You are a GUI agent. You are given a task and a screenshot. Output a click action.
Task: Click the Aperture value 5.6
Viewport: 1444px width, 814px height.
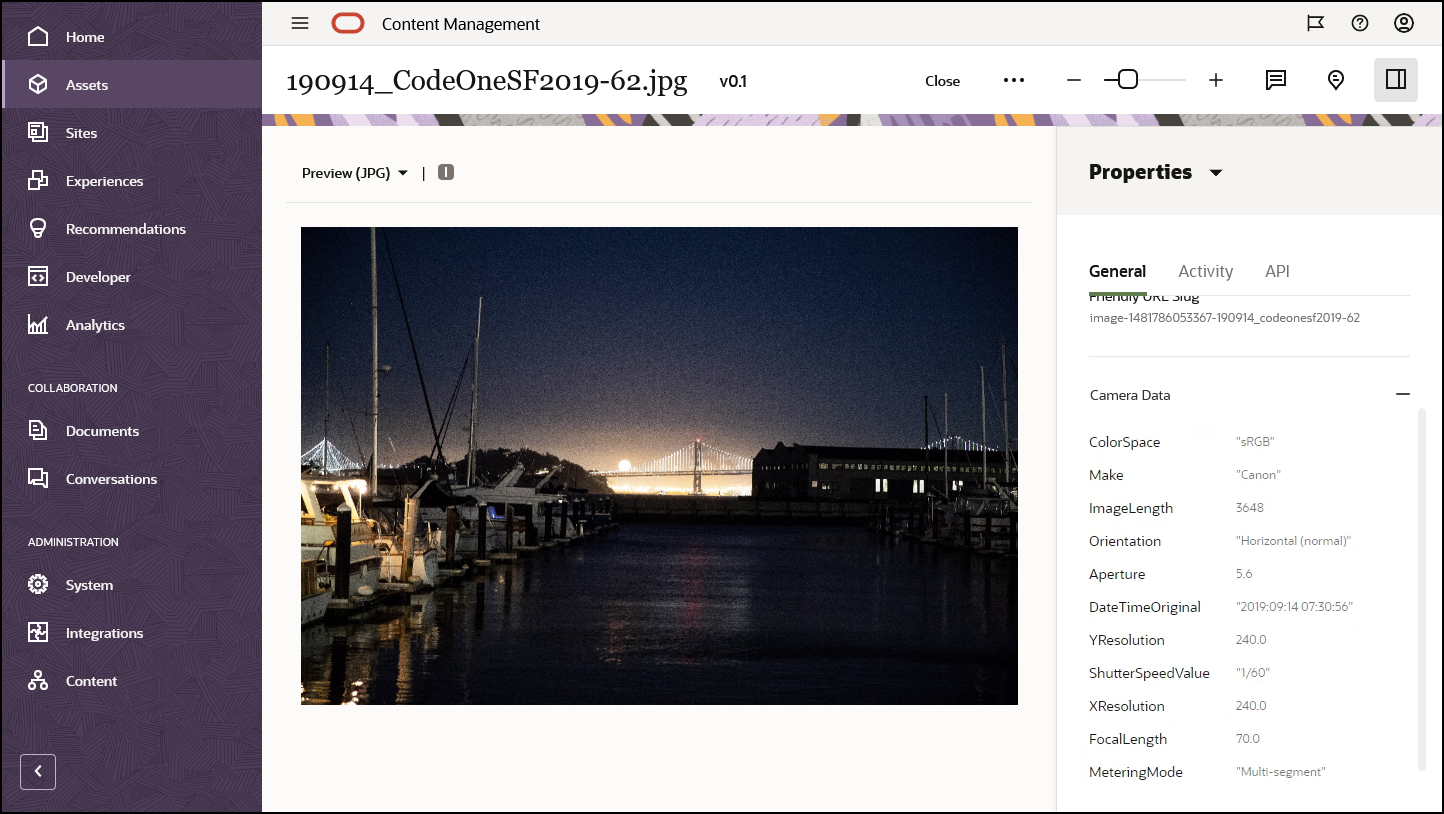pos(1244,574)
